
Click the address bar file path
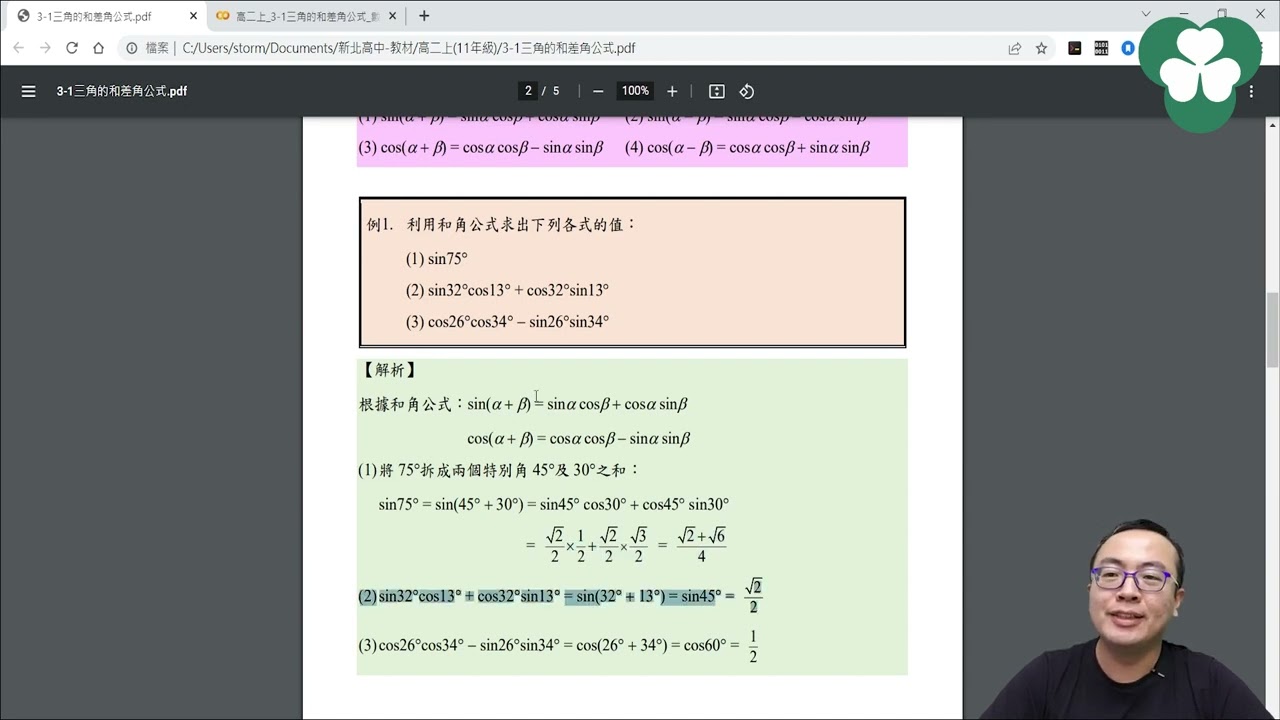[409, 48]
